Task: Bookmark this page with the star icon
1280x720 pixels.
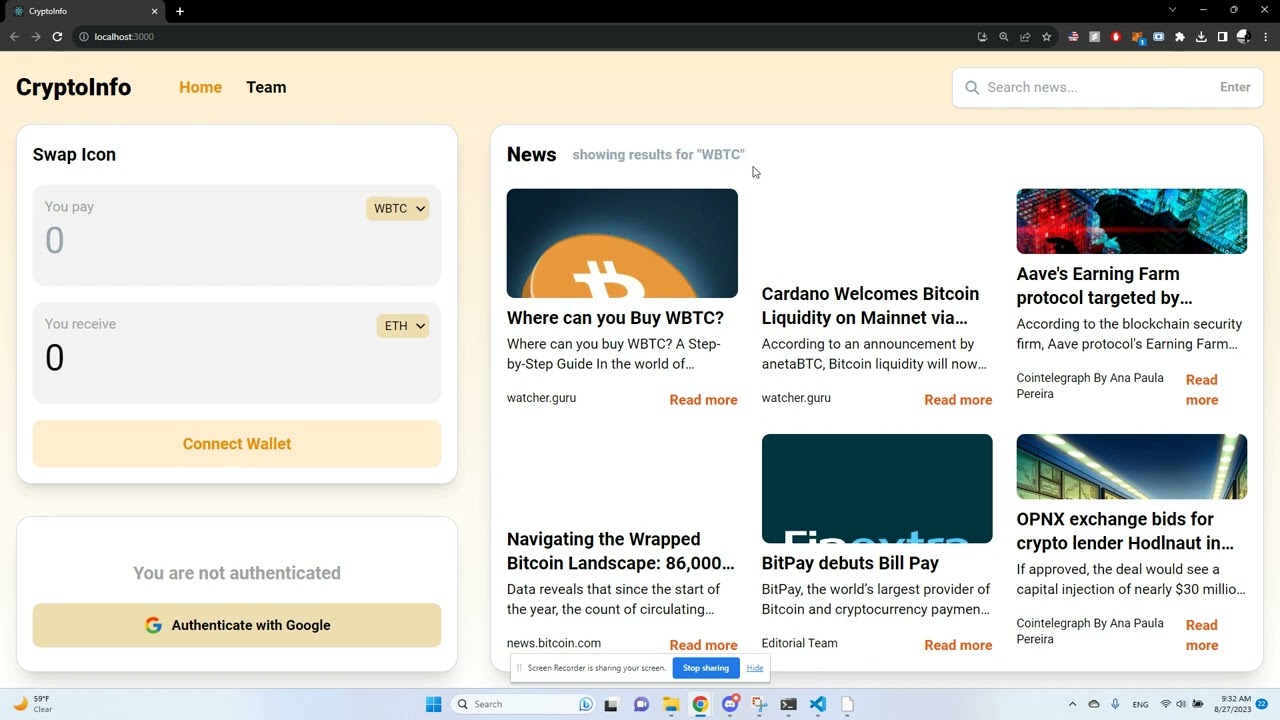Action: point(1047,37)
